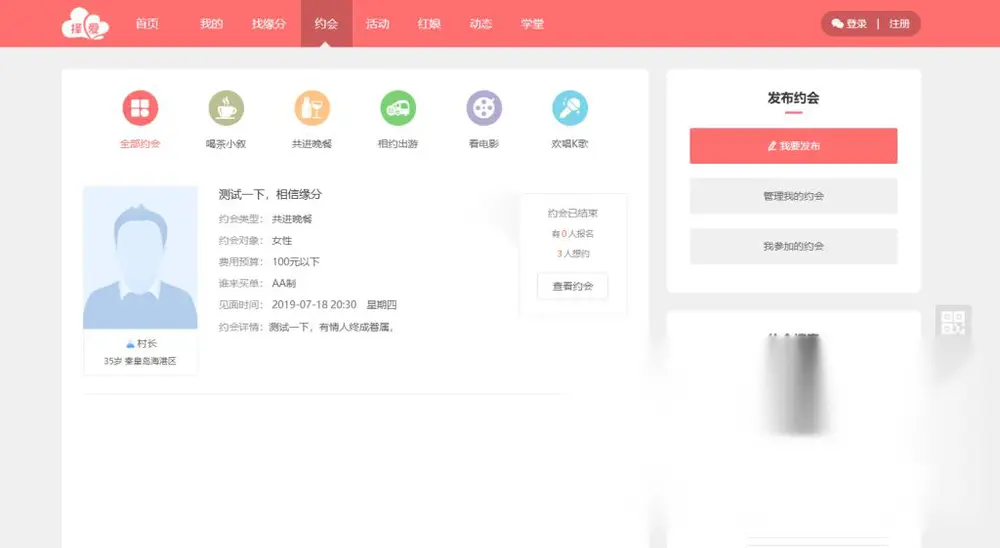This screenshot has width=1000, height=548.
Task: Open the 首页 nav item
Action: pyautogui.click(x=147, y=24)
